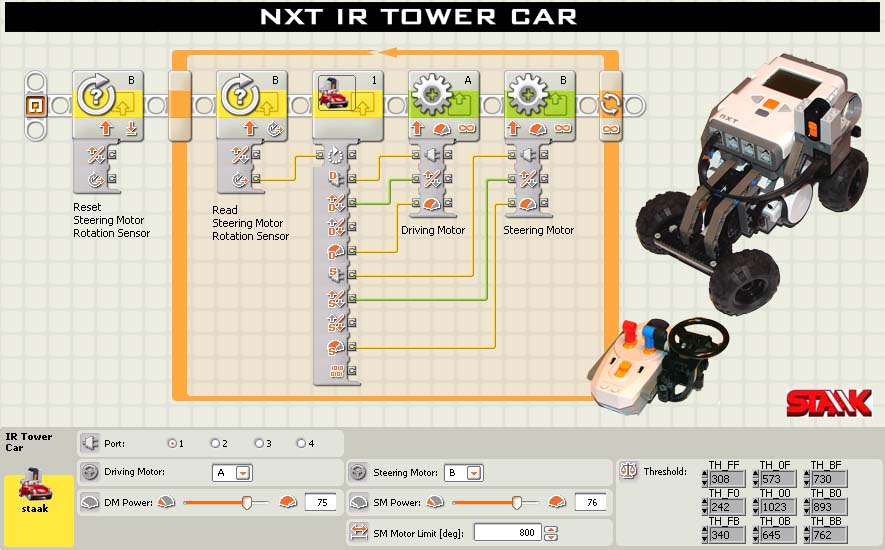Viewport: 885px width, 550px height.
Task: Select the Read Steering Motor Rotation Sensor block
Action: (x=252, y=105)
